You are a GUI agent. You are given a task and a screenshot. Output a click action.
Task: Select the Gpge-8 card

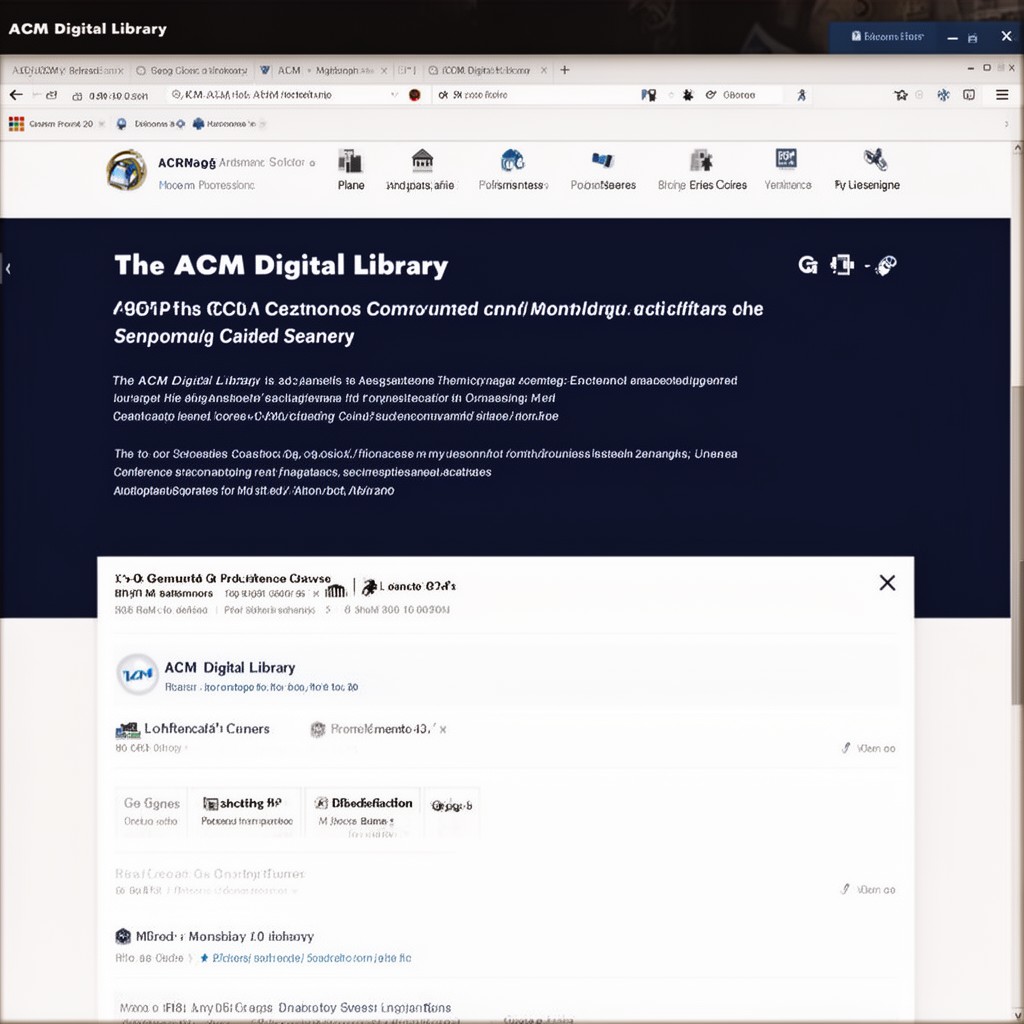452,812
